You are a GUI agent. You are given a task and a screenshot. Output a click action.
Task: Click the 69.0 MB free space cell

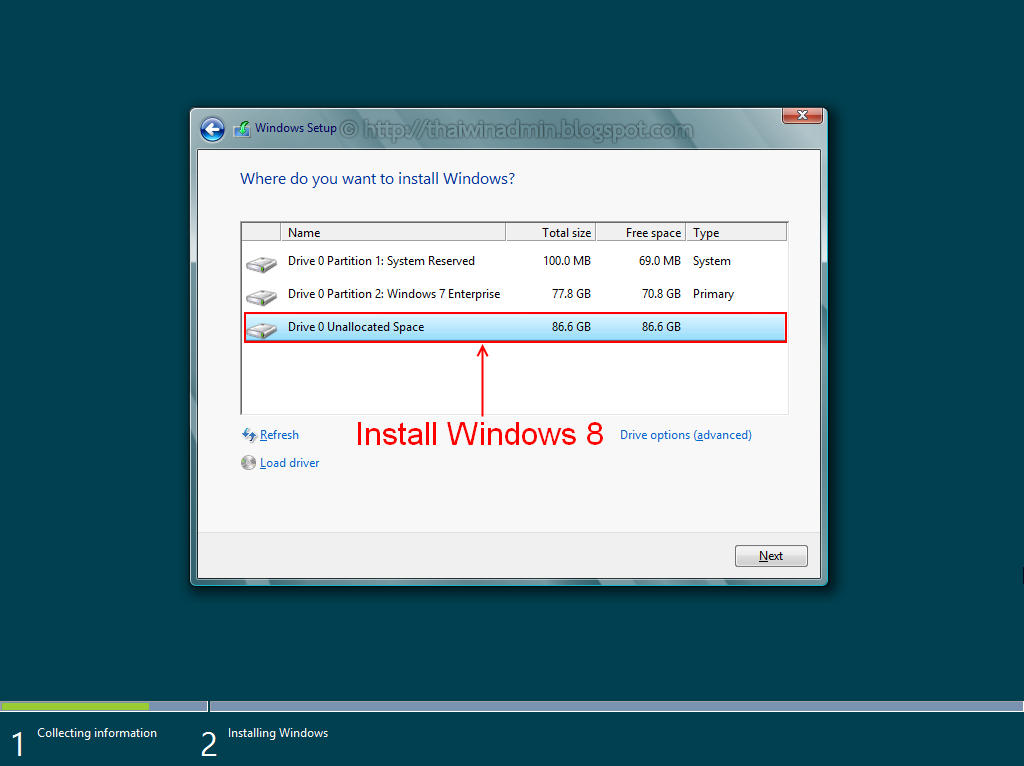(660, 261)
